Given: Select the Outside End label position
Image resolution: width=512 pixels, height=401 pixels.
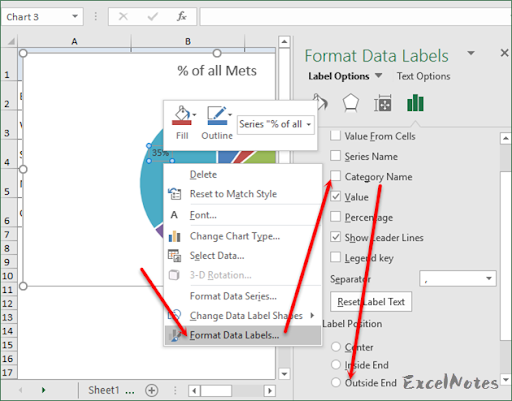Looking at the screenshot, I should coord(336,382).
